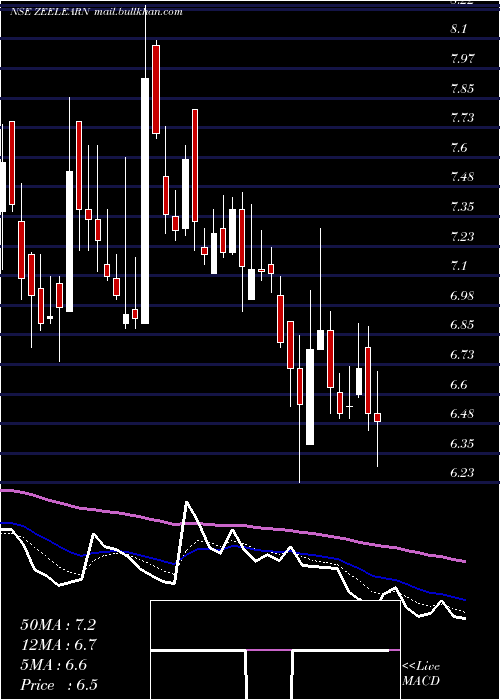Click the 5MA : 6.6 readout

[x=54, y=665]
